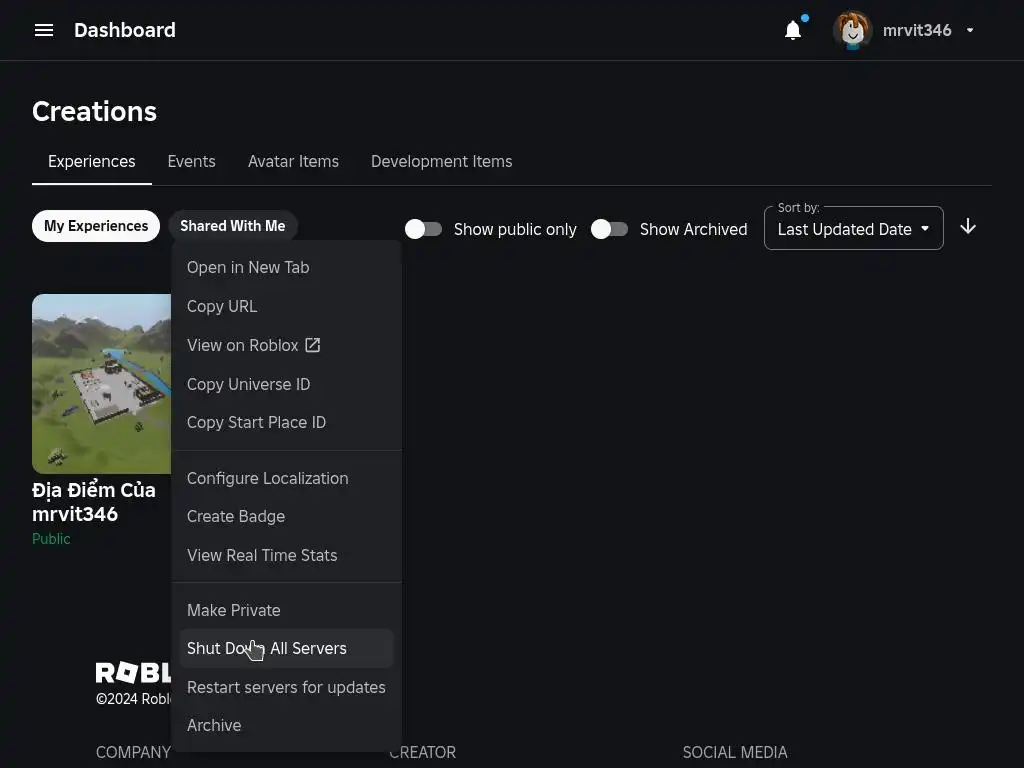1024x768 pixels.
Task: Expand the mrvit346 account dropdown arrow
Action: [x=970, y=30]
